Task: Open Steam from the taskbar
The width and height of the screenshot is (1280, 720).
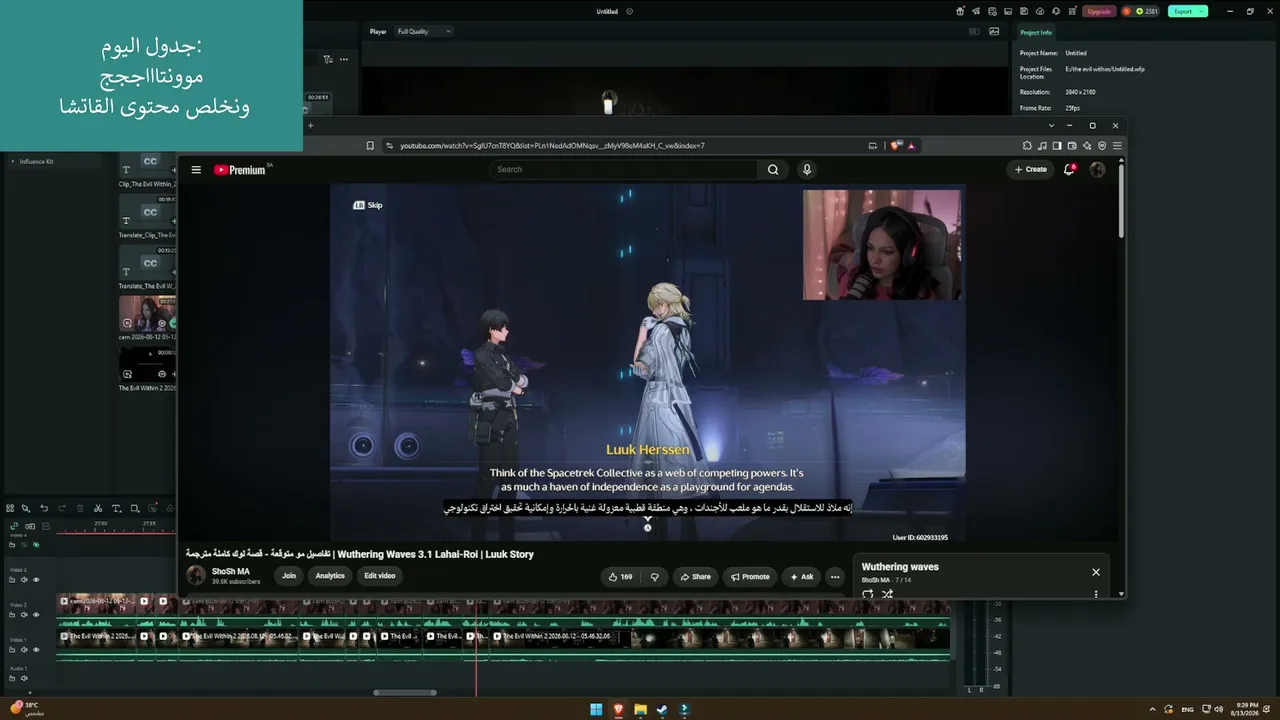Action: (x=662, y=710)
